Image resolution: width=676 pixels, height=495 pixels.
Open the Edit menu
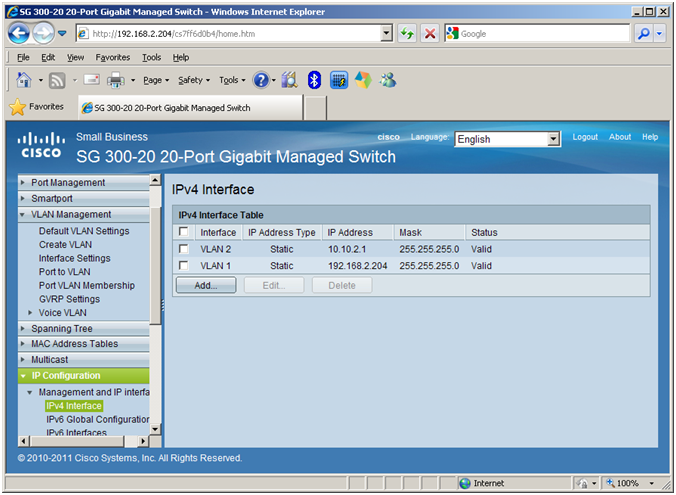(x=48, y=57)
